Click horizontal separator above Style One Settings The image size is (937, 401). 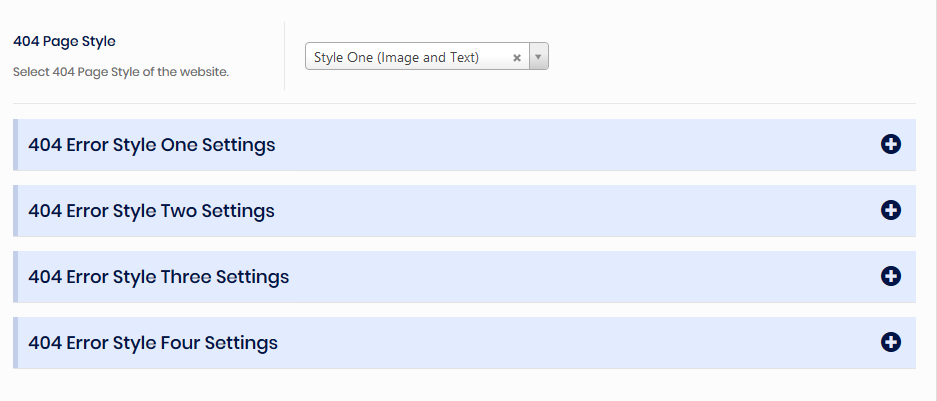(464, 103)
